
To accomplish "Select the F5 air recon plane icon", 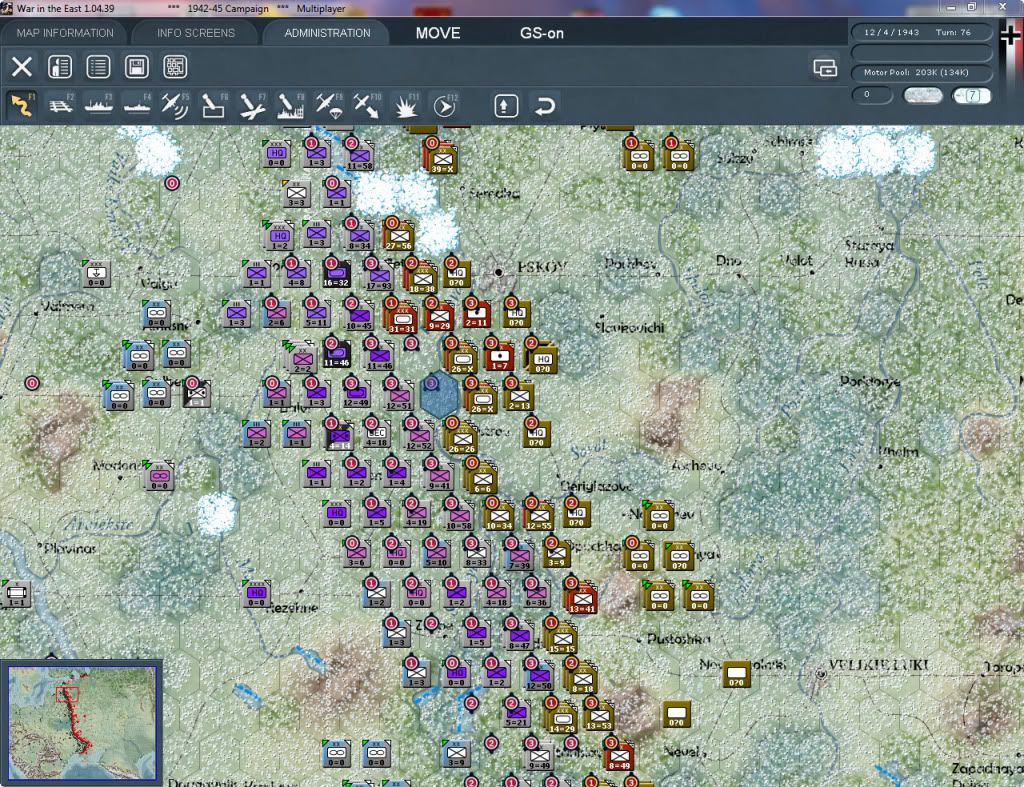I will pyautogui.click(x=175, y=105).
